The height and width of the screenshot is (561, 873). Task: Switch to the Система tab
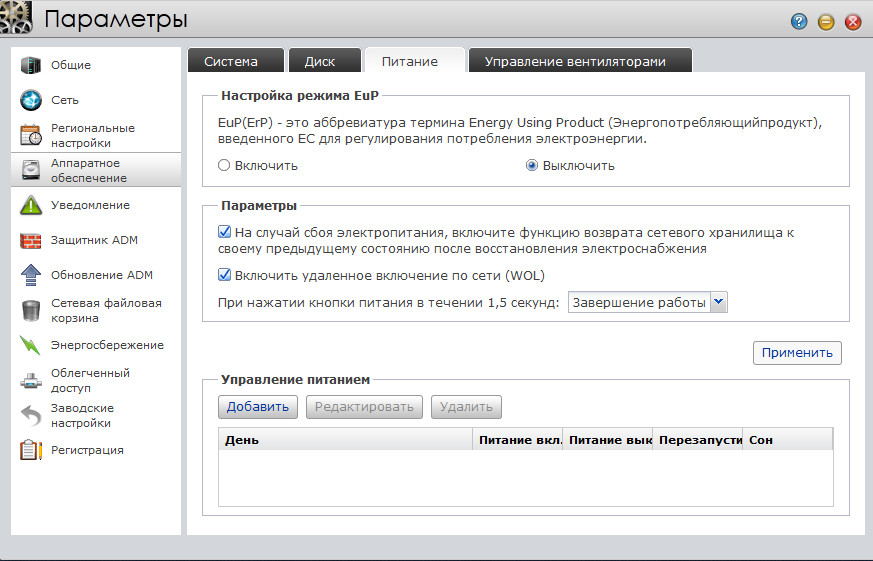pyautogui.click(x=231, y=61)
